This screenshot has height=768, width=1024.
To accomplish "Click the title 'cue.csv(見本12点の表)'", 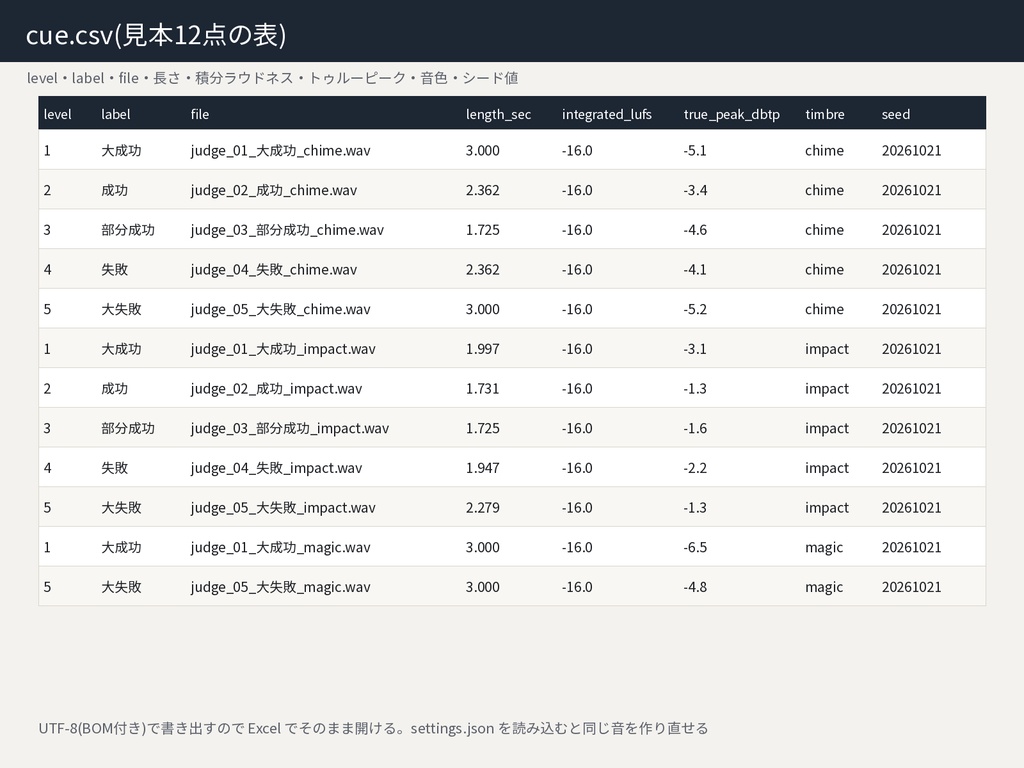I will click(x=156, y=35).
